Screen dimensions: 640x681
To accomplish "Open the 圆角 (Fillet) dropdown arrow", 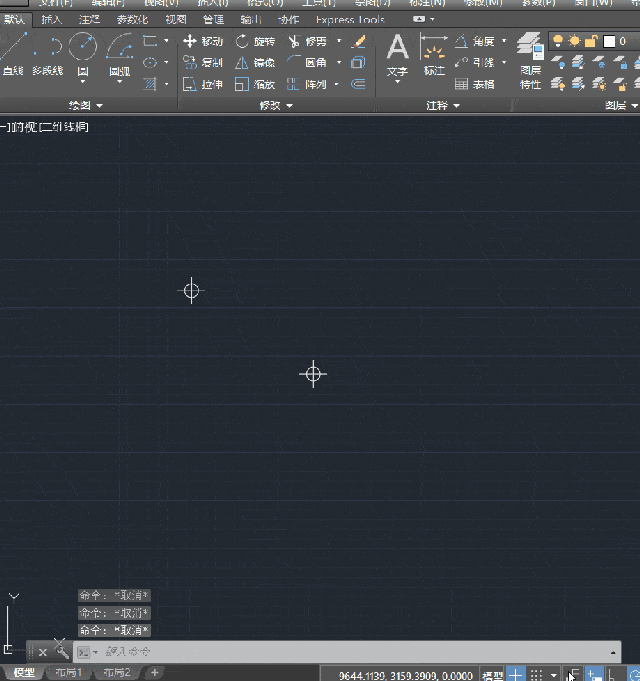I will (339, 63).
